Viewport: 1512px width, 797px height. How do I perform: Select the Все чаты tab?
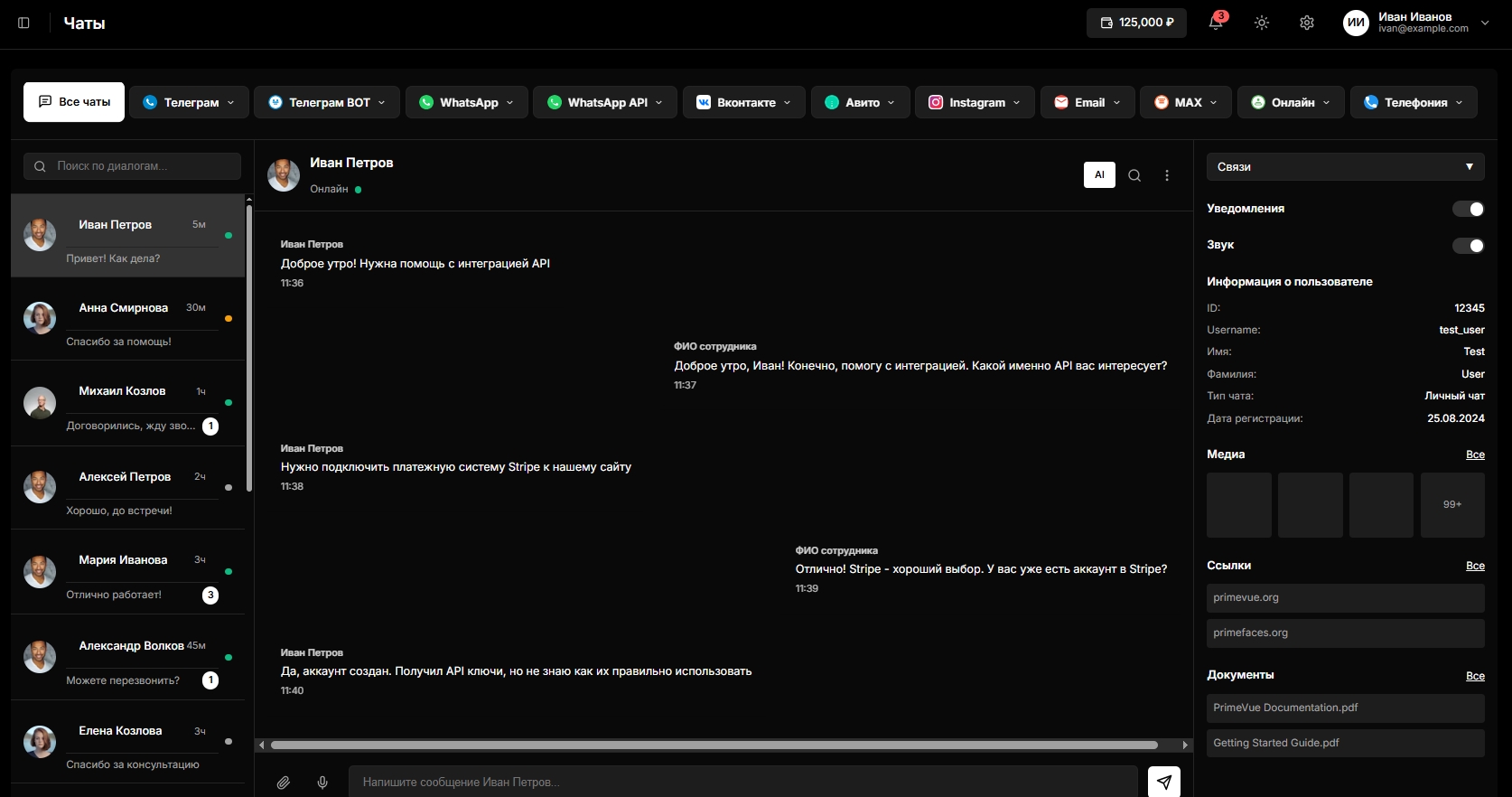[74, 102]
